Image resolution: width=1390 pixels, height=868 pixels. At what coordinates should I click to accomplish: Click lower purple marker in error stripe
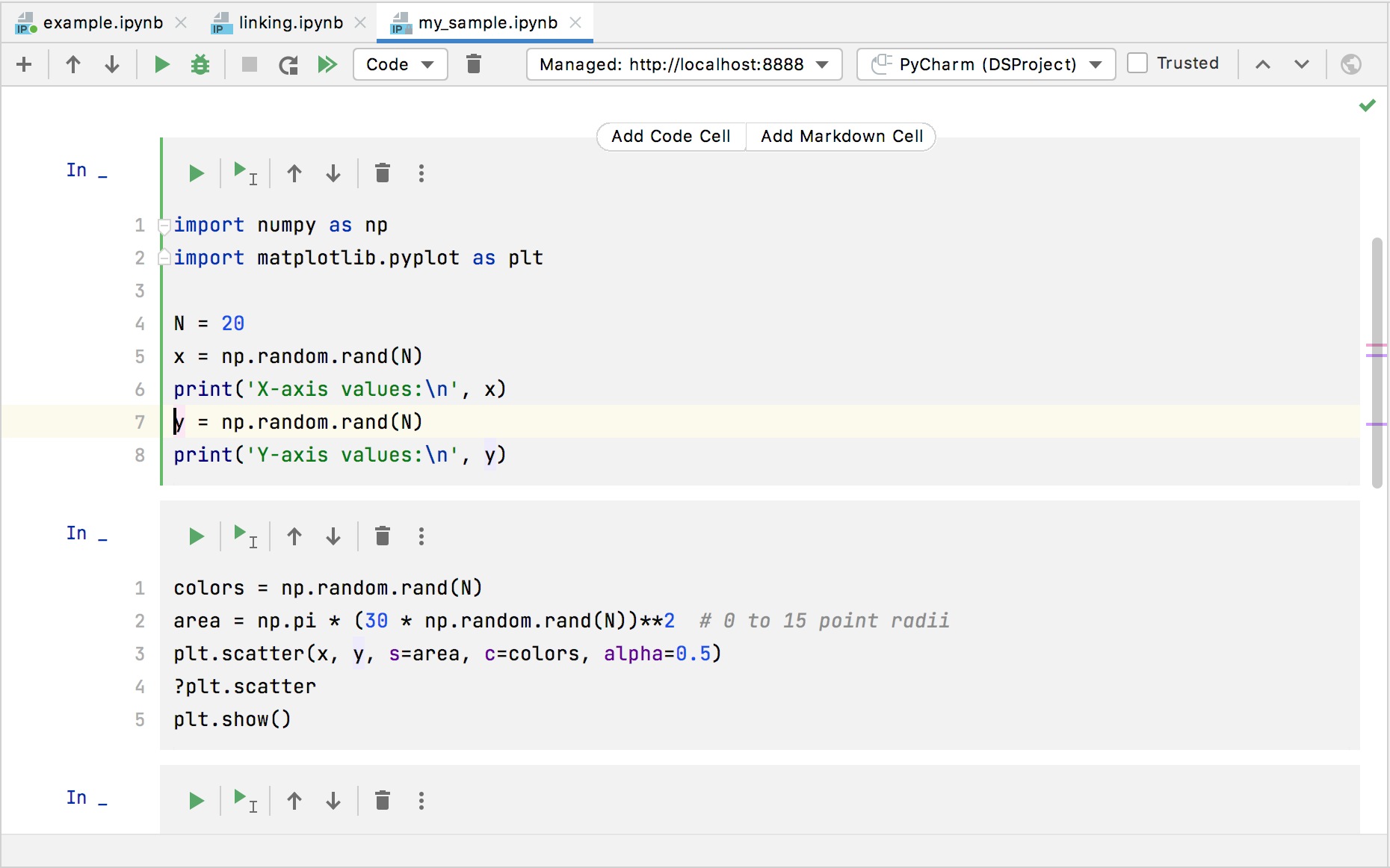pyautogui.click(x=1376, y=424)
